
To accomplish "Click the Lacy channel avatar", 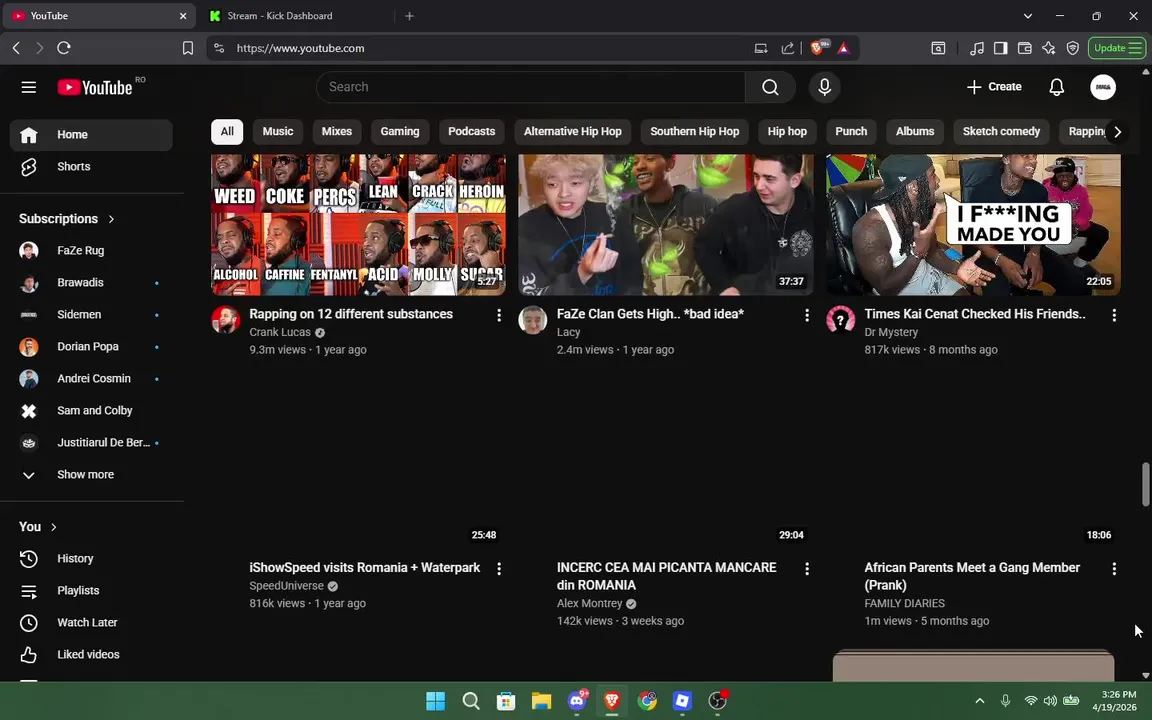I will [x=533, y=320].
